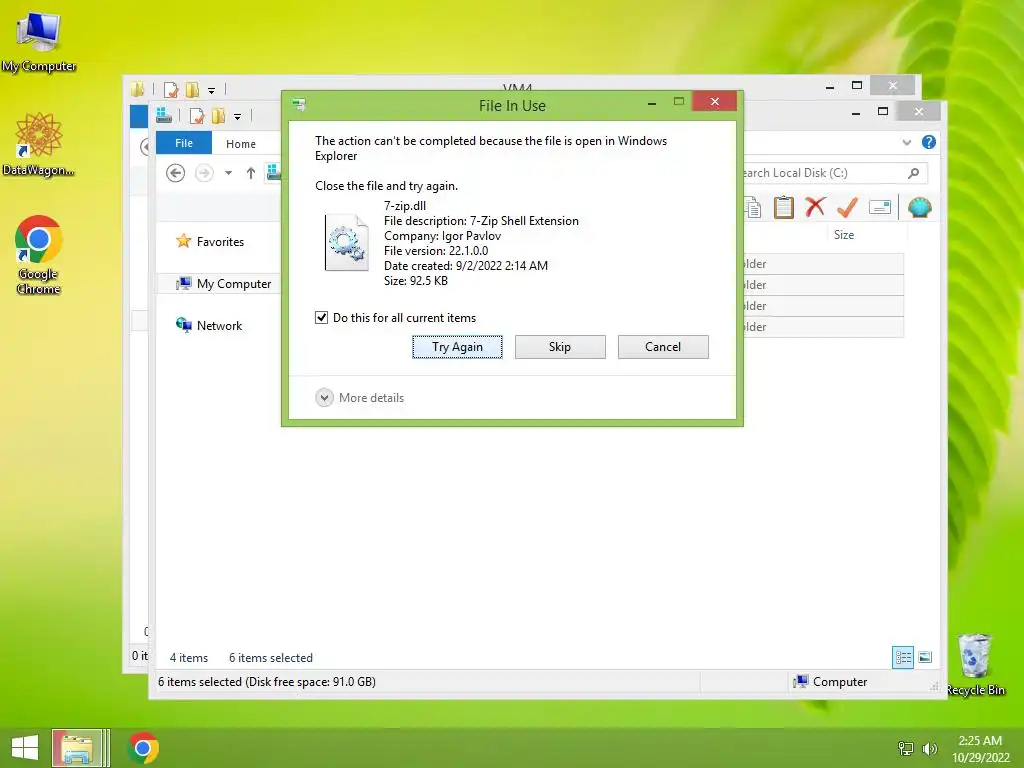Screen dimensions: 1024x768
Task: Select Favorites in the navigation pane
Action: (x=210, y=242)
